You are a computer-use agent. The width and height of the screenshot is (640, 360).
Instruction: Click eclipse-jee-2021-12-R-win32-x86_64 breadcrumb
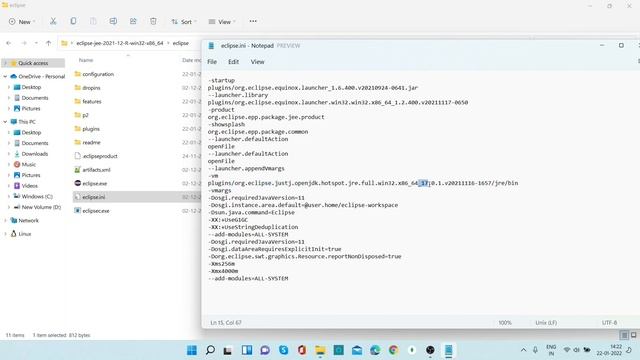point(120,43)
